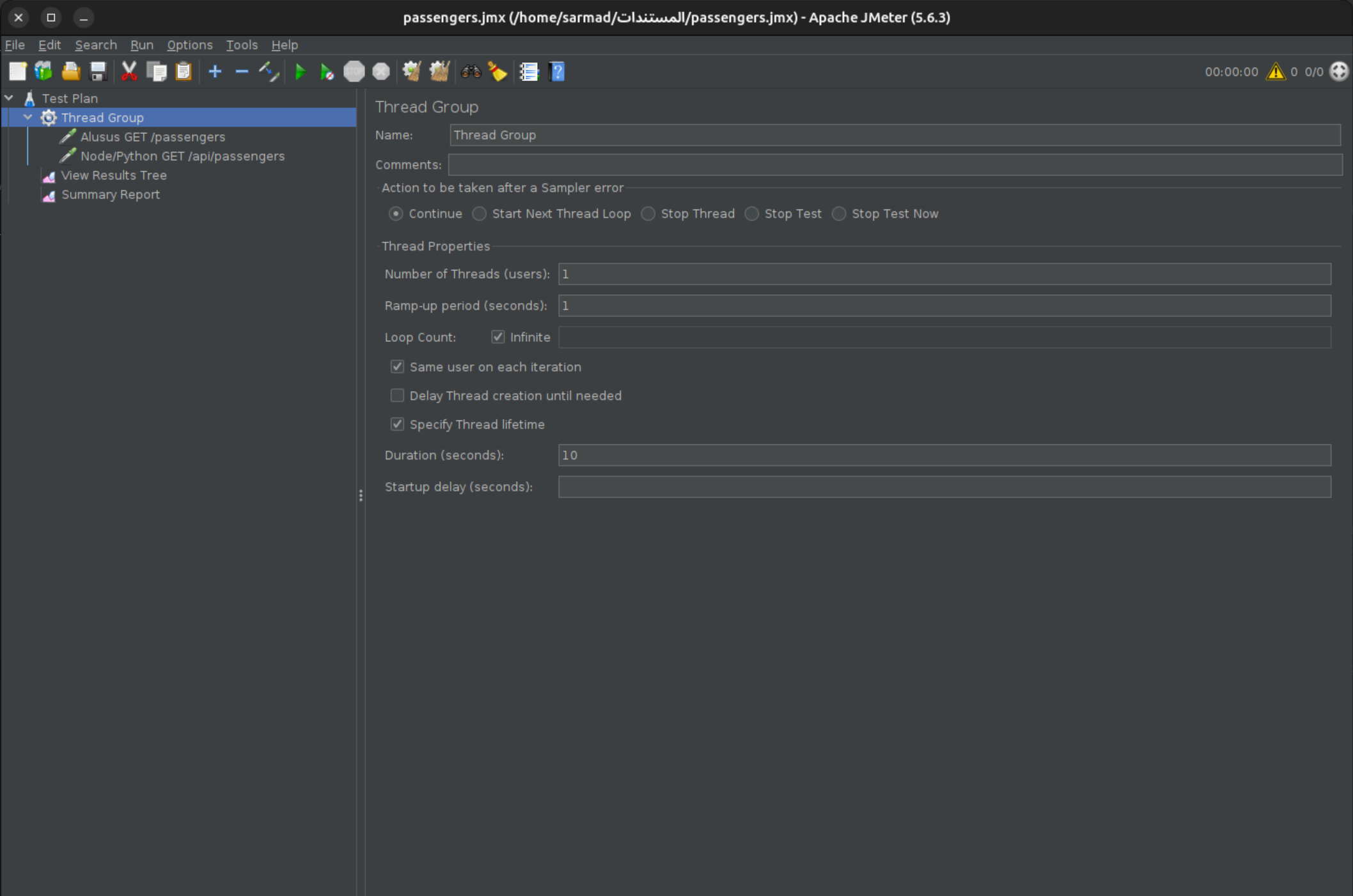
Task: Collapse the Test Plan tree node
Action: [x=9, y=98]
